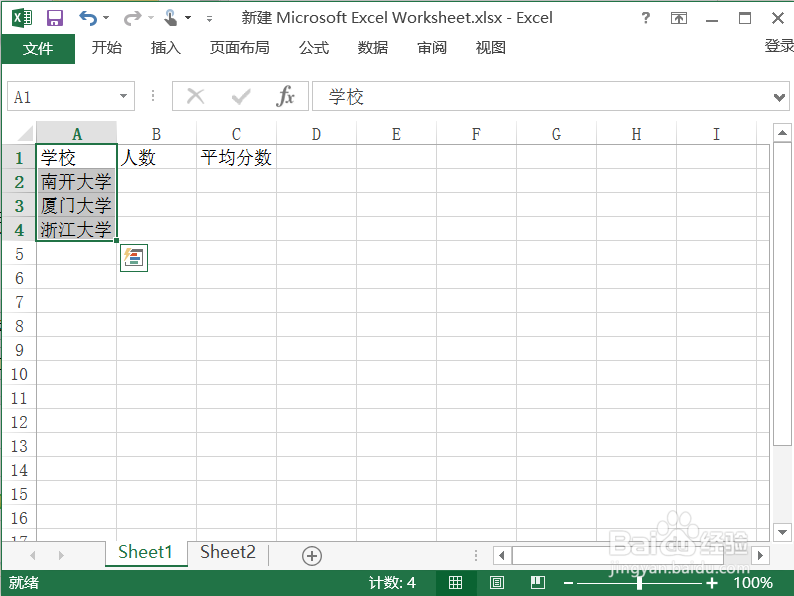Screen dimensions: 794x596
Task: Select the Sheet2 tab
Action: point(228,552)
